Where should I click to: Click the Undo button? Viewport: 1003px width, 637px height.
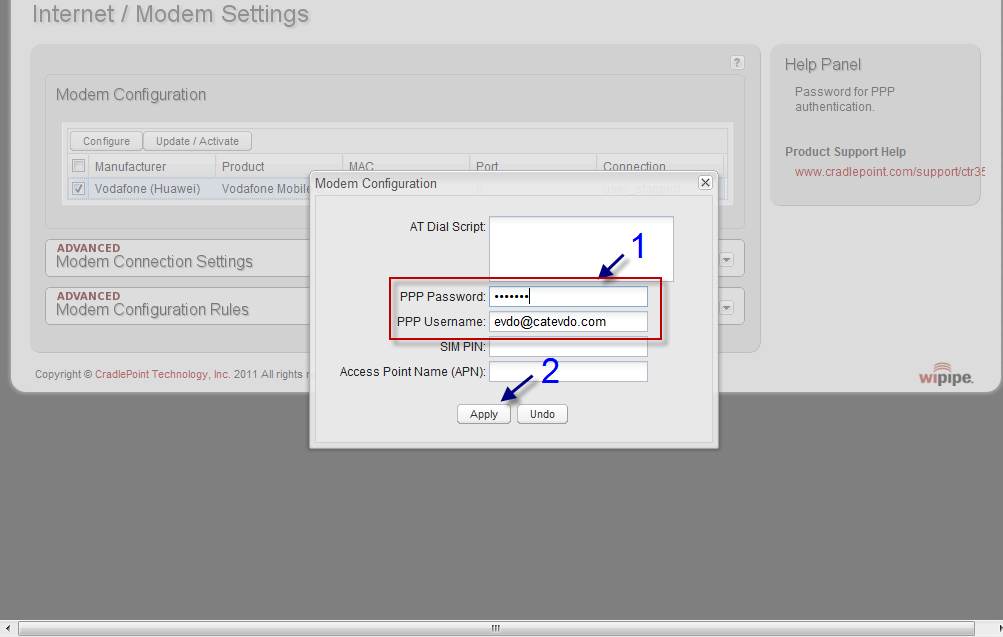coord(542,414)
